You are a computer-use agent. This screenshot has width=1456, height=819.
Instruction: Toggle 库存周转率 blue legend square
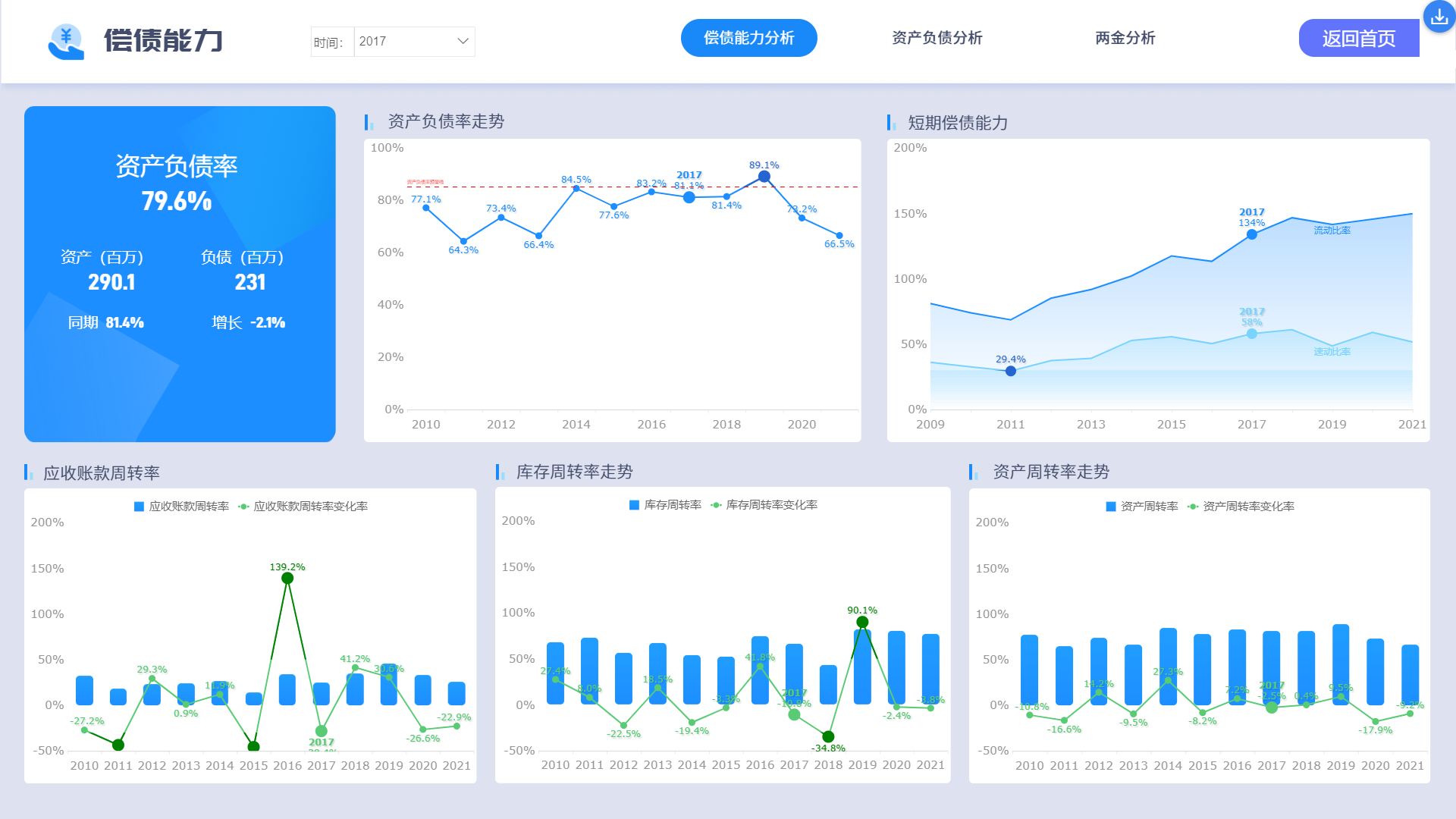point(634,505)
